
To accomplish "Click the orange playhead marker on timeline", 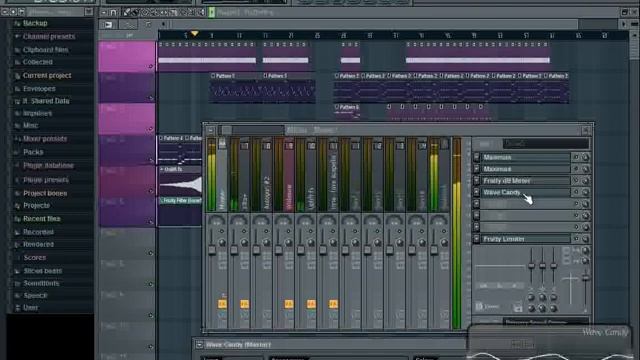I will (195, 34).
